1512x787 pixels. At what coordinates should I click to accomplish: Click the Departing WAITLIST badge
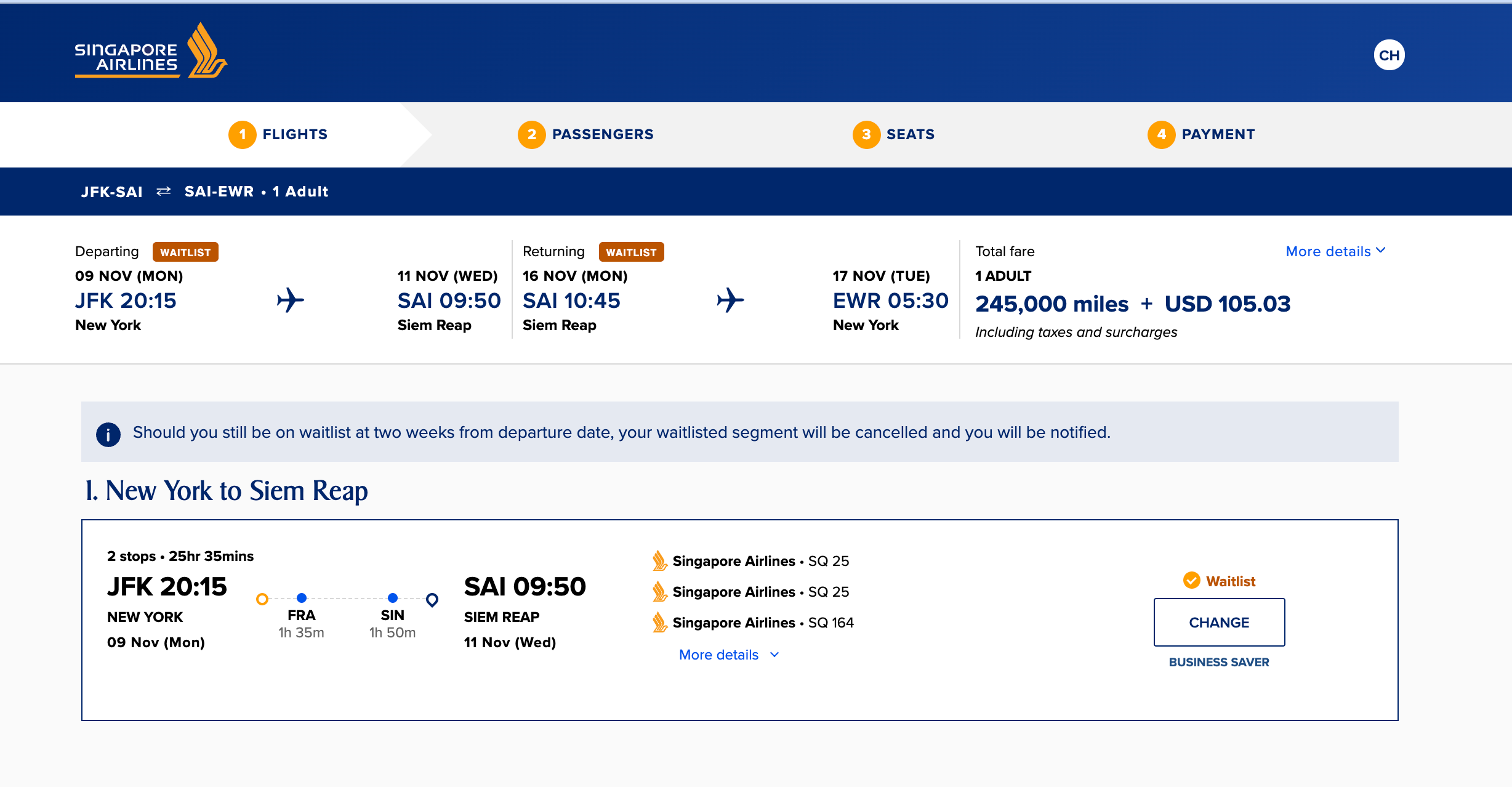pyautogui.click(x=185, y=252)
